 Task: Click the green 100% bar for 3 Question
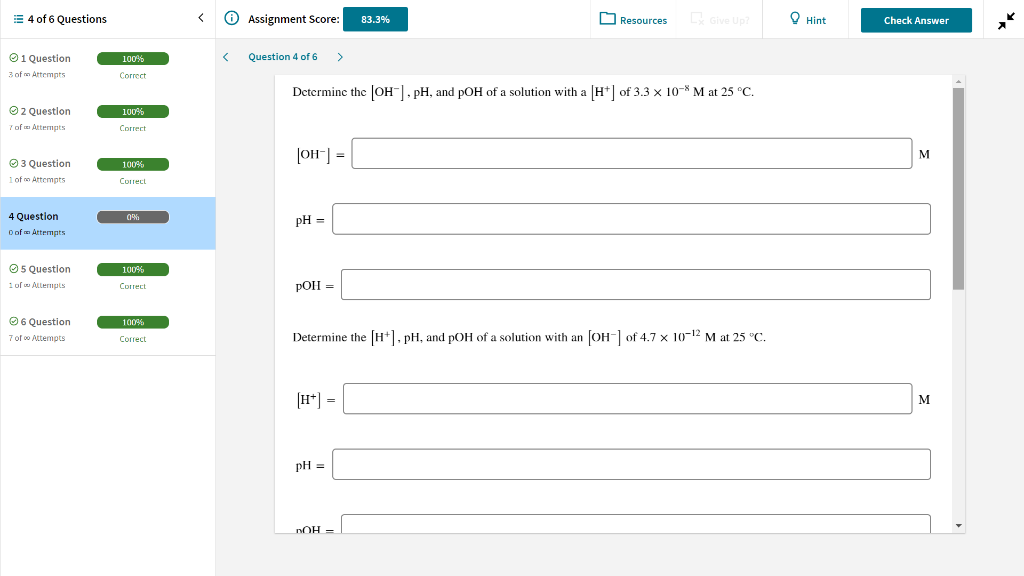pyautogui.click(x=134, y=164)
